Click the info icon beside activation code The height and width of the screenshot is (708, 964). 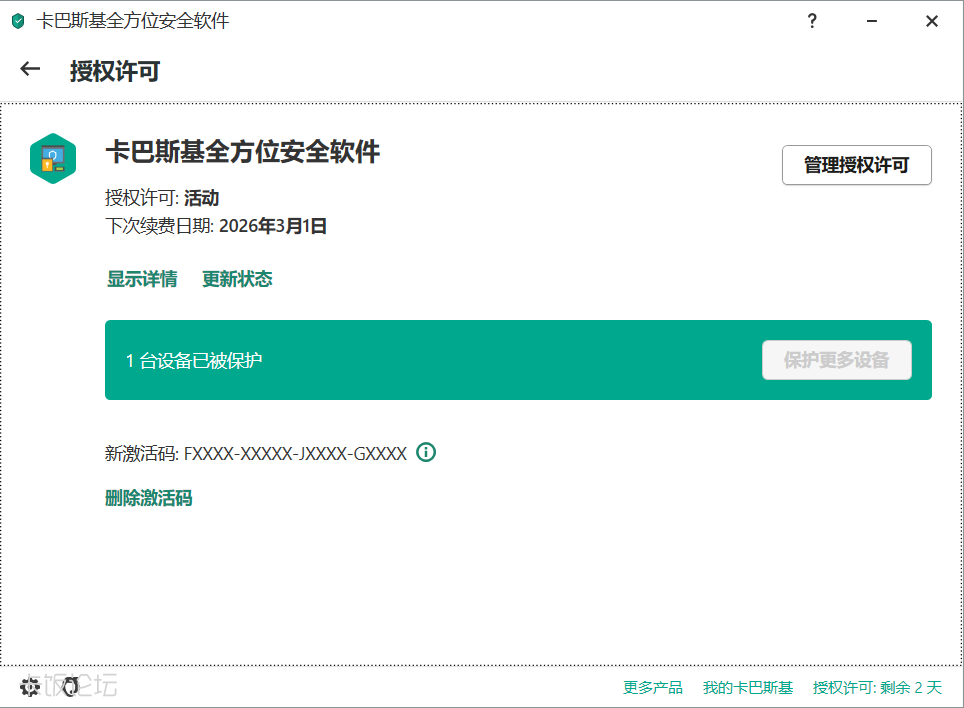click(x=426, y=453)
